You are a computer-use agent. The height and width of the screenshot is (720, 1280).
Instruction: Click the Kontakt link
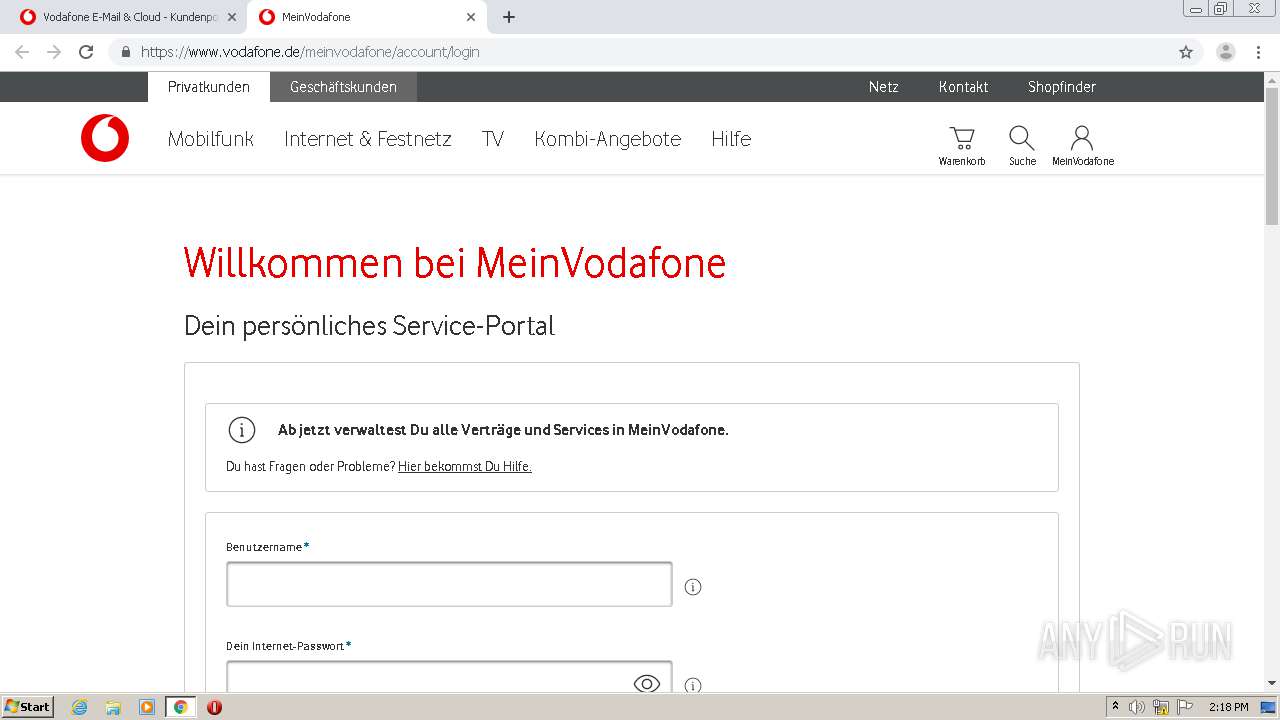pos(964,87)
